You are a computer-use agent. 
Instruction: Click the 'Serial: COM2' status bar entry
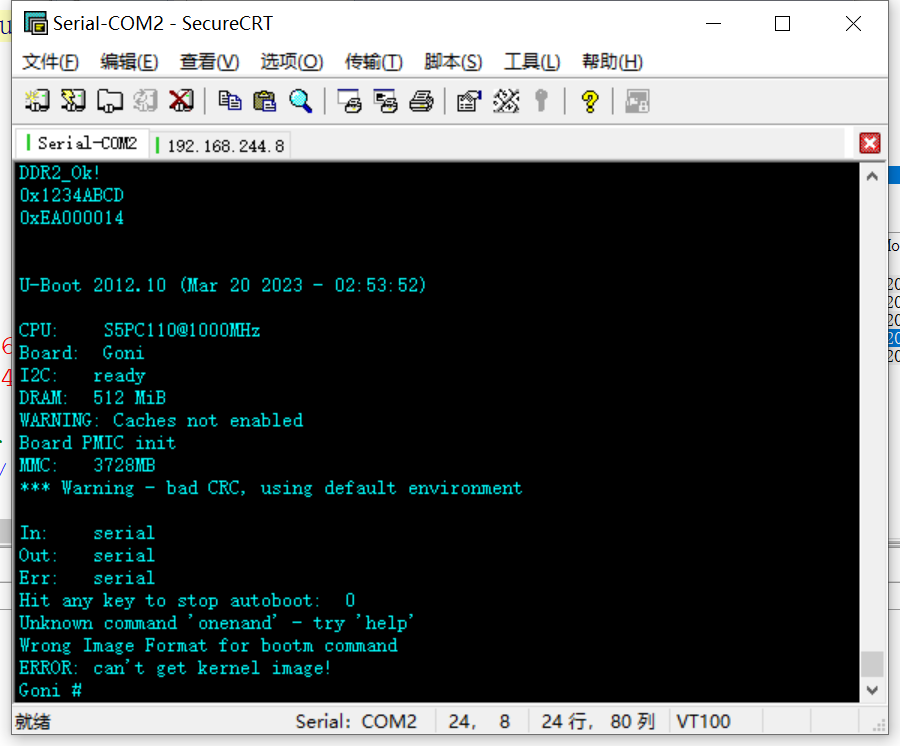click(x=356, y=721)
